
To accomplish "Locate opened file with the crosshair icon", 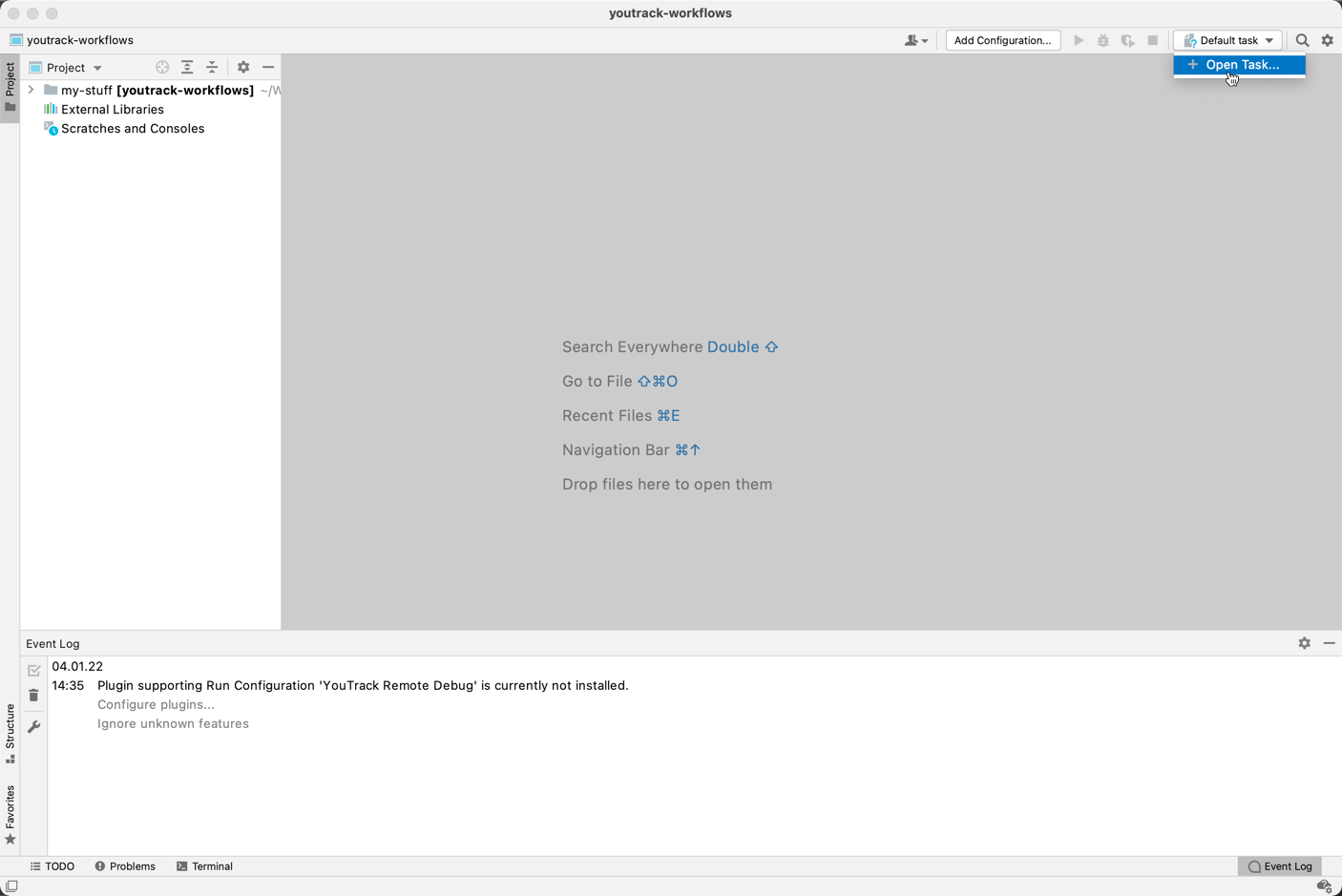I will pos(161,67).
